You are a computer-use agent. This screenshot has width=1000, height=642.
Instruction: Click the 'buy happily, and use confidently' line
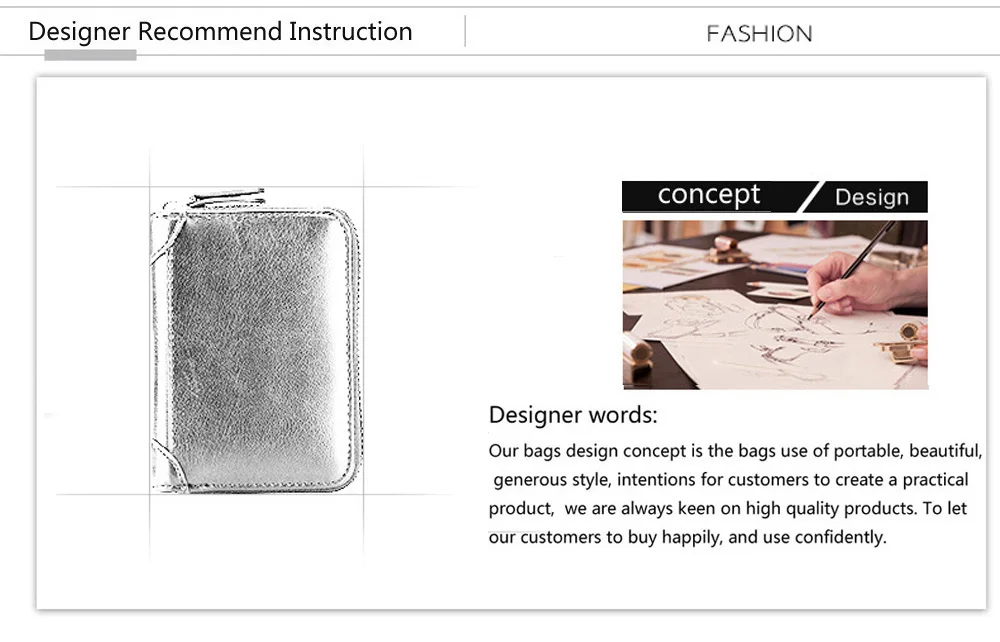(x=688, y=537)
